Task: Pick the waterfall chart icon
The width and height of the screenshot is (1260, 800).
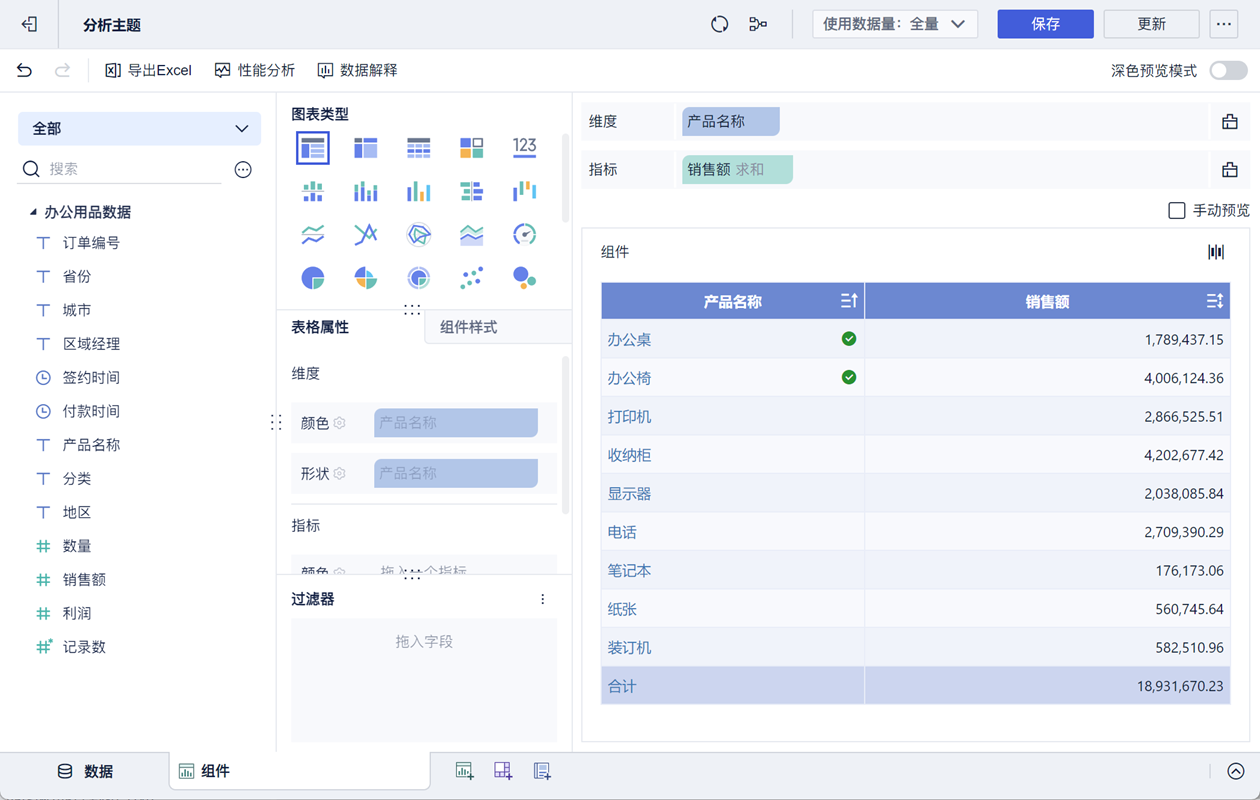Action: click(x=525, y=191)
